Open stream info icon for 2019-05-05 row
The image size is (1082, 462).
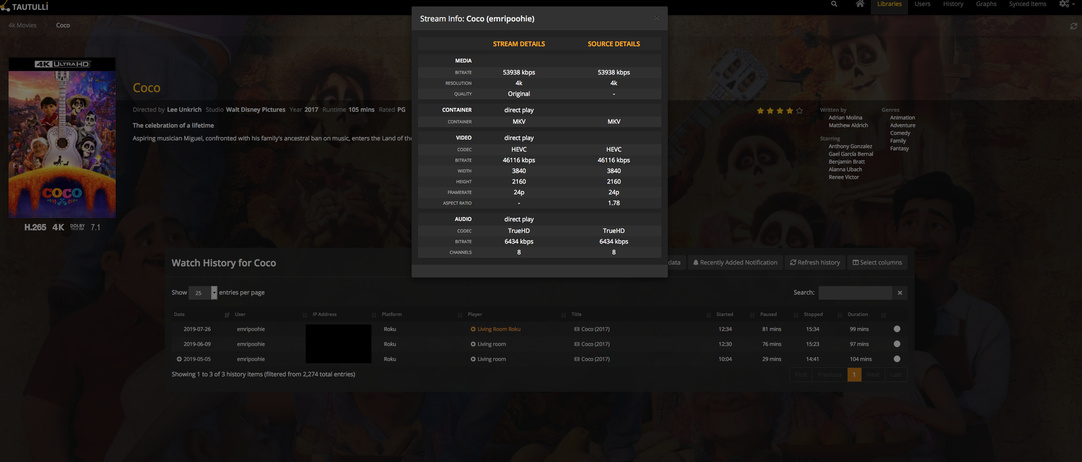click(473, 359)
